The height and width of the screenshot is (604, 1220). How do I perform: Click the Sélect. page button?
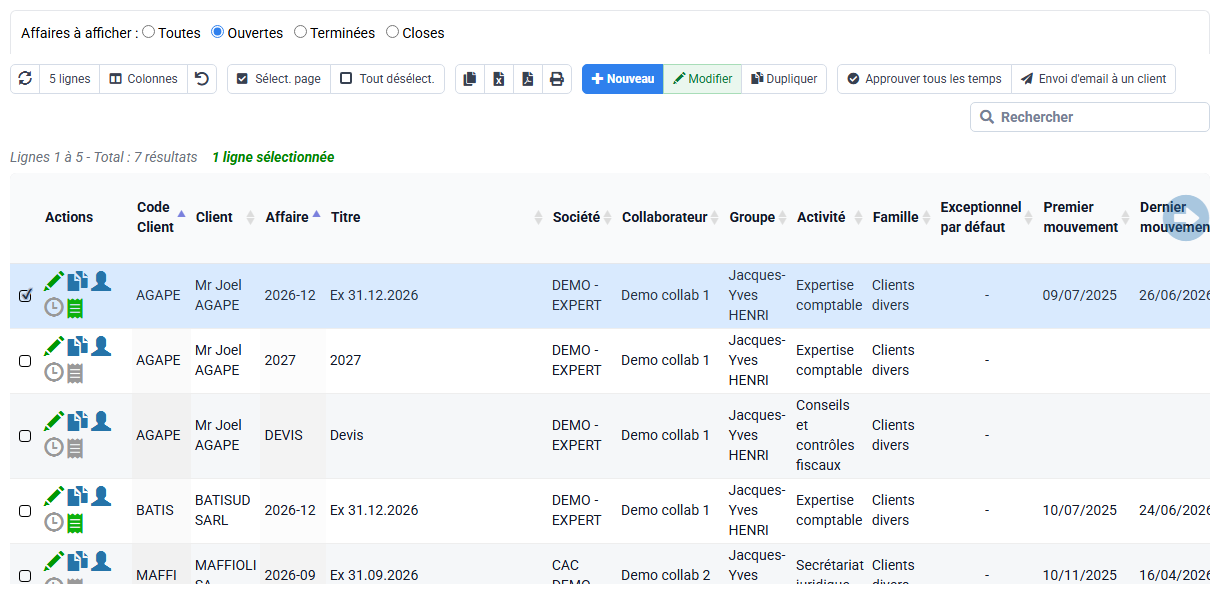pos(279,79)
